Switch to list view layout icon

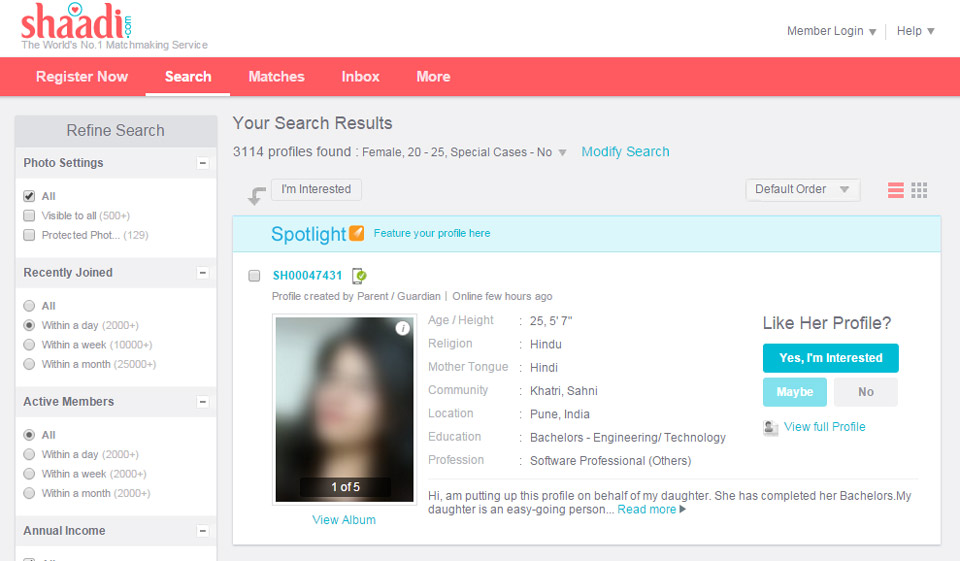pos(895,190)
